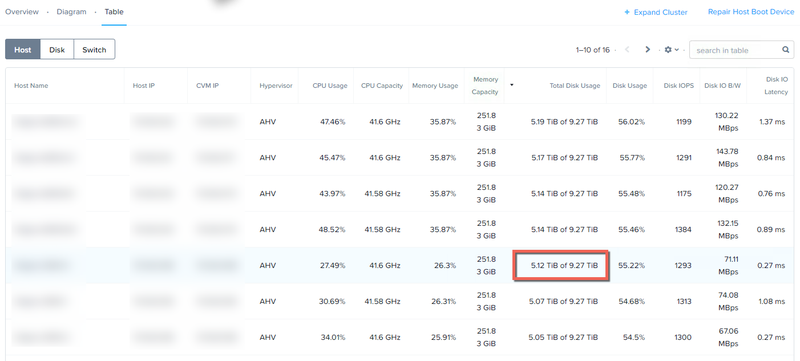Select the Table tab
This screenshot has width=800, height=361.
[x=114, y=12]
